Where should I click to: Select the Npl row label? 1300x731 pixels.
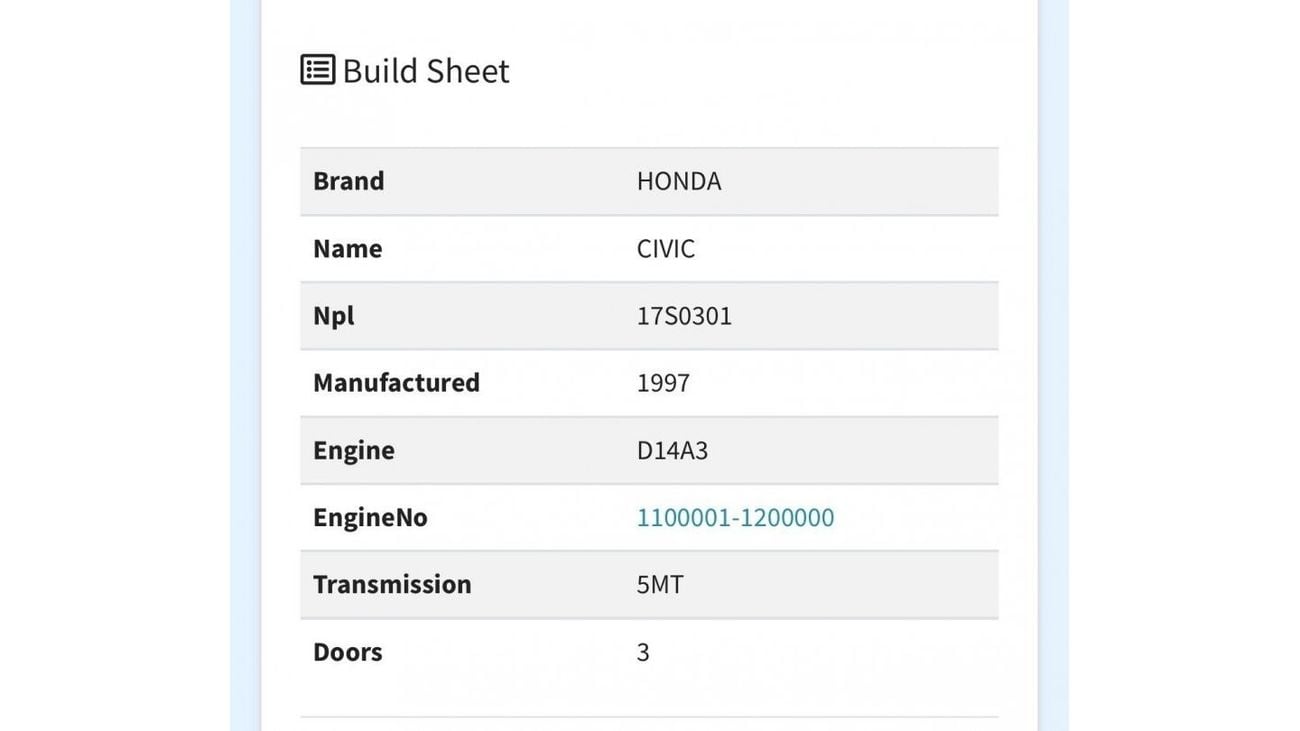[334, 316]
